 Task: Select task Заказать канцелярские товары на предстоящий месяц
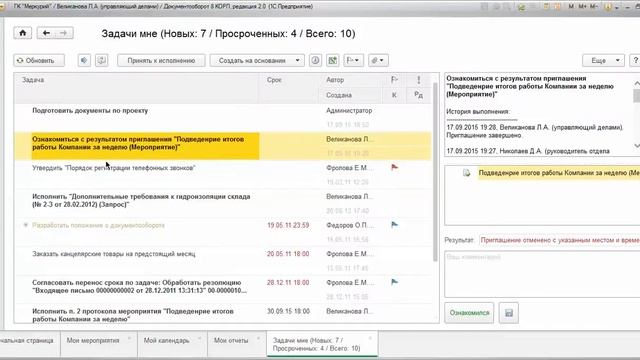(114, 254)
